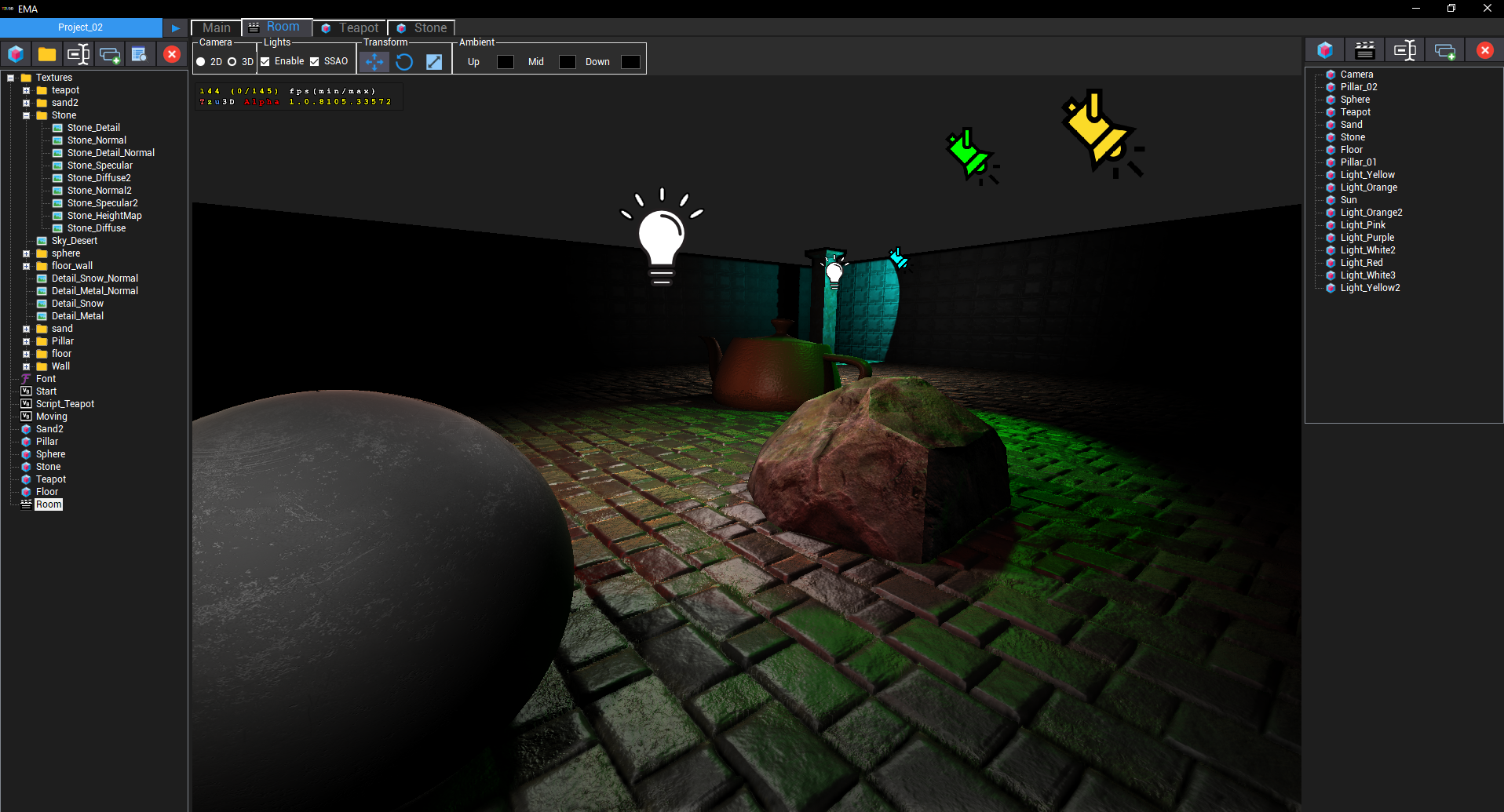Click the clapperboard scene icon in right toolbar
The width and height of the screenshot is (1504, 812).
point(1365,50)
